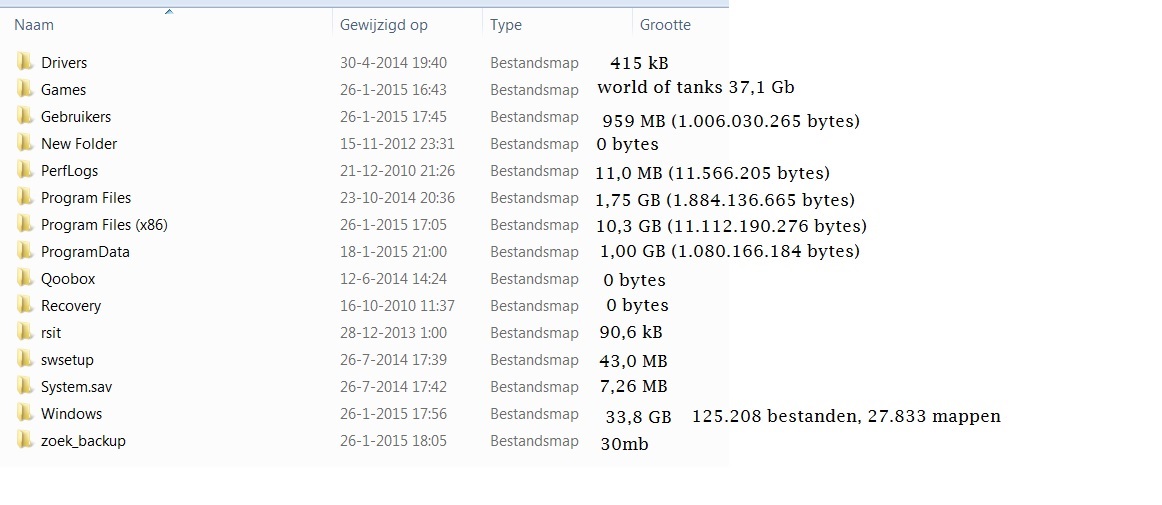1162x505 pixels.
Task: Select the swsetup folder name
Action: coord(67,360)
